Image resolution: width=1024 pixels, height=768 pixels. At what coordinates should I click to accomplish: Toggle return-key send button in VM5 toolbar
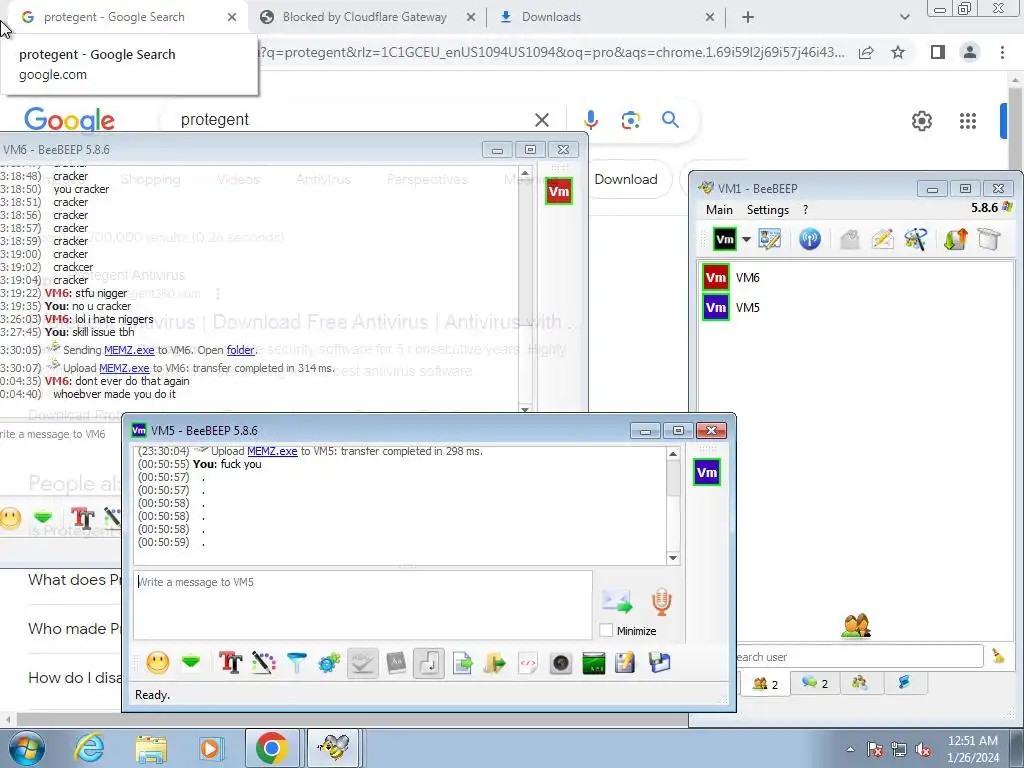[x=429, y=664]
